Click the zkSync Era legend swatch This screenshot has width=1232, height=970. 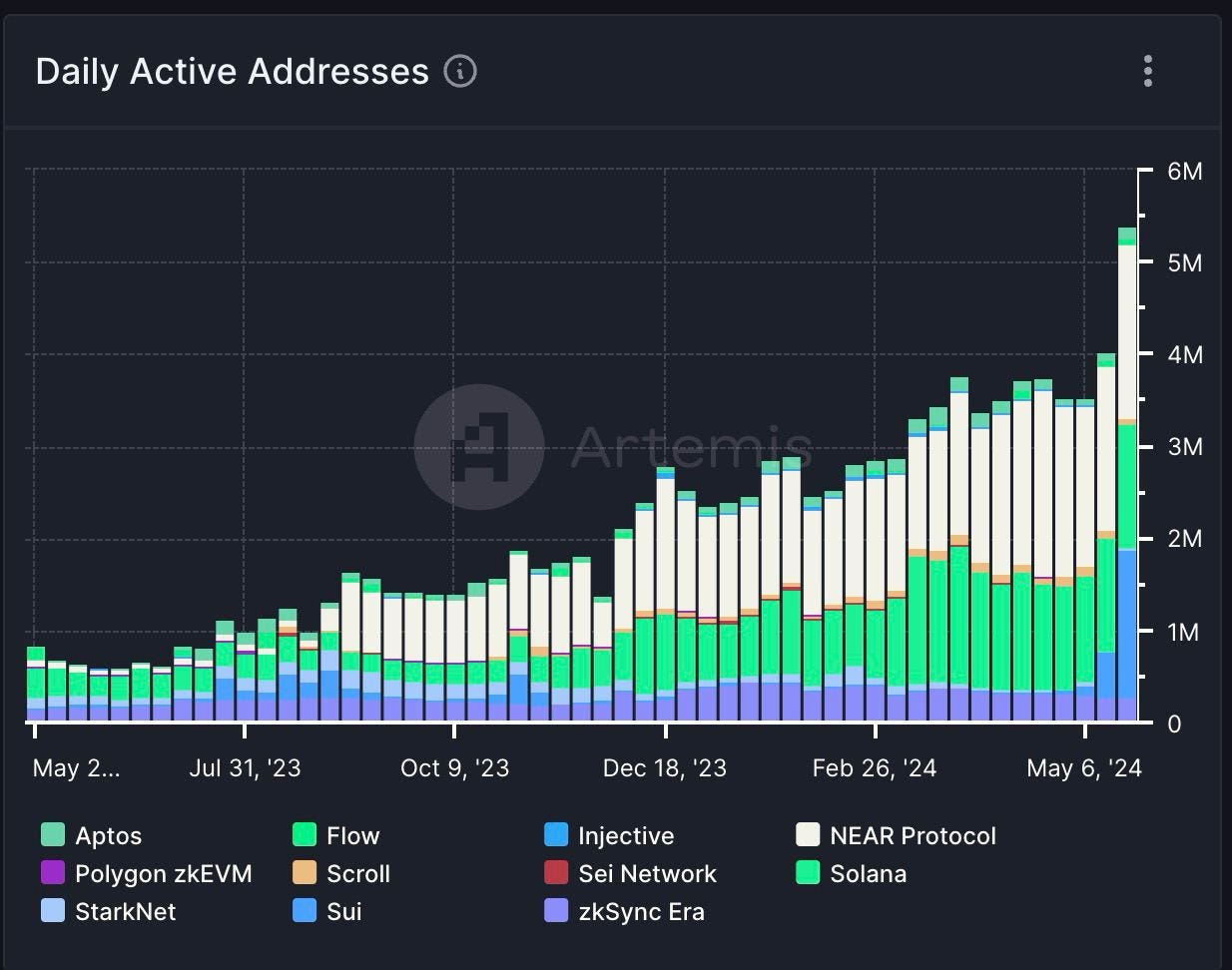tap(556, 911)
